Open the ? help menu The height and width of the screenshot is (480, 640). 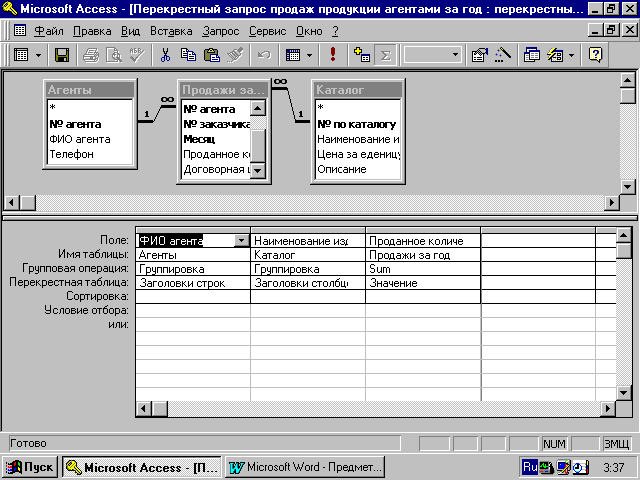[x=335, y=31]
